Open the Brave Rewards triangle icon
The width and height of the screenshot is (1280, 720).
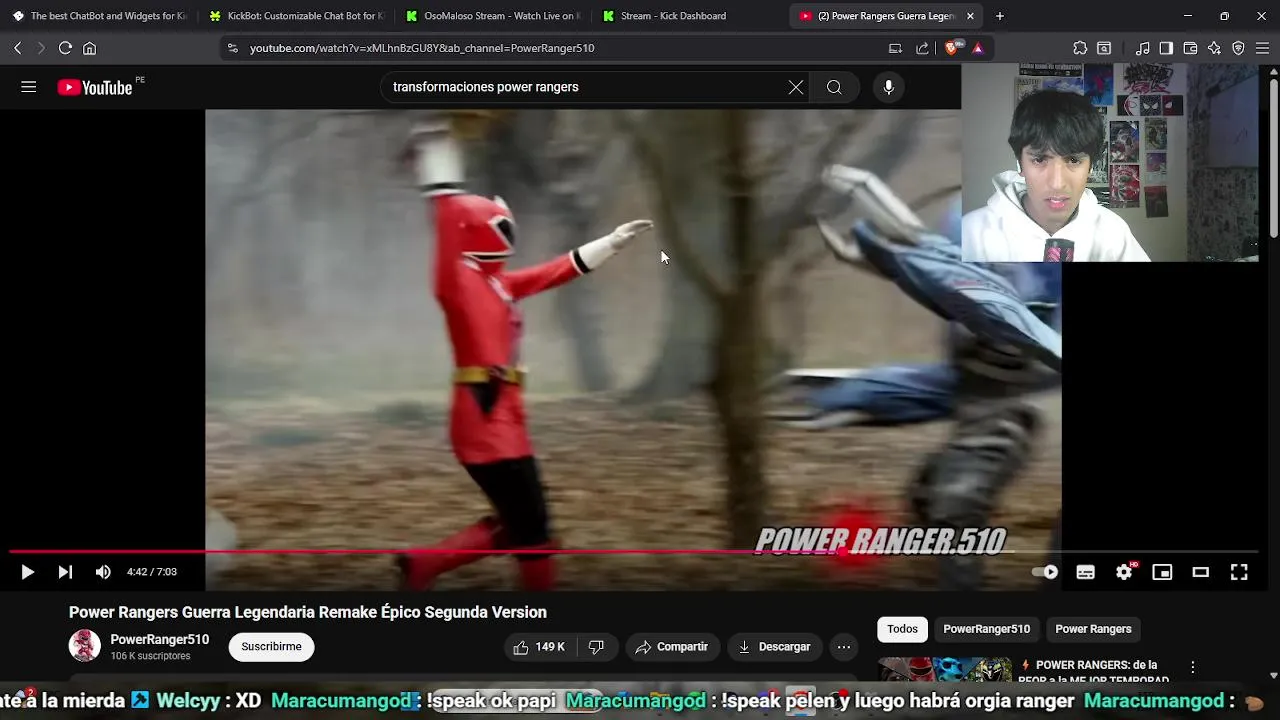click(x=977, y=48)
